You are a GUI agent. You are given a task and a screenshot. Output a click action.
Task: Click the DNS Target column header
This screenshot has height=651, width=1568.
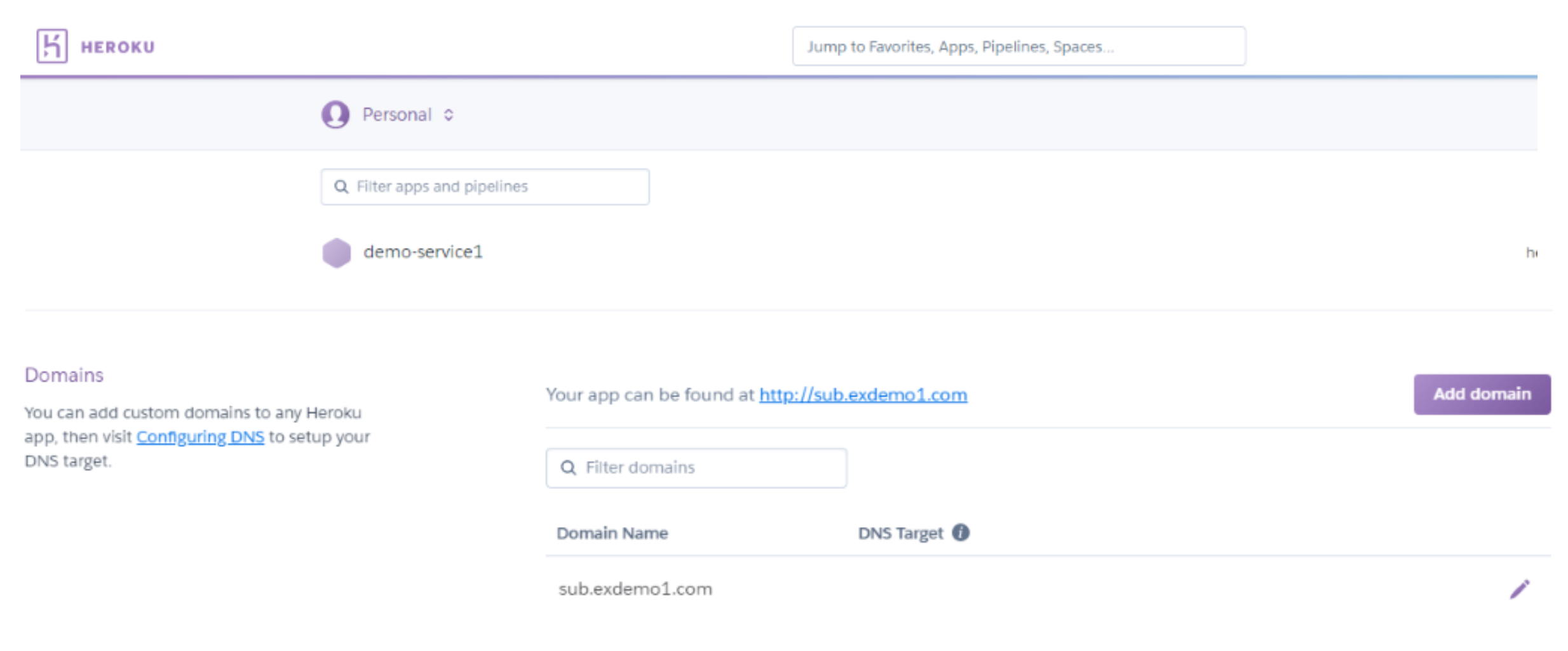900,533
